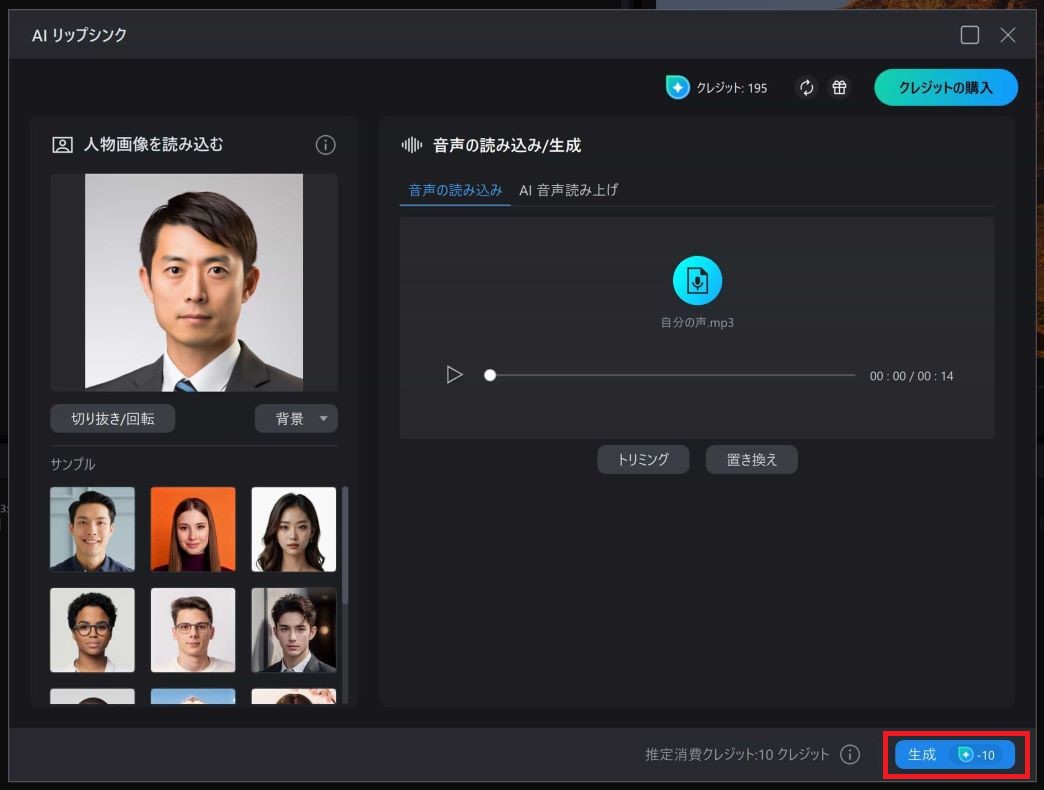
Task: Click the sample list vertical scrollbar
Action: point(345,545)
